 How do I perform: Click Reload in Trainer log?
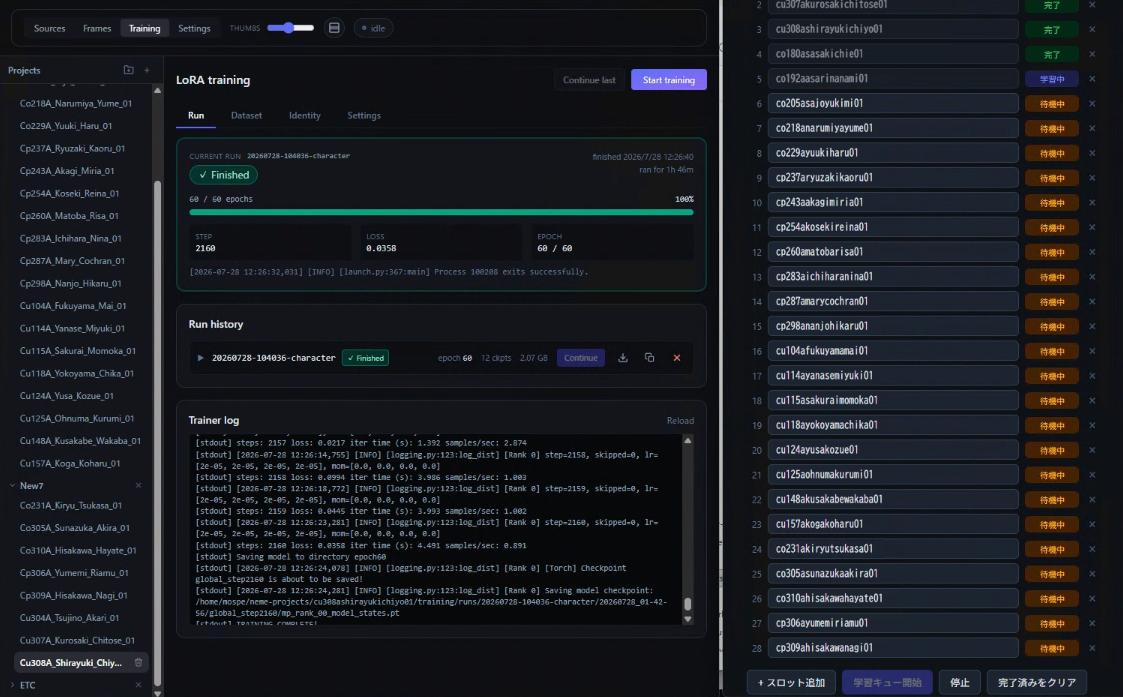[680, 420]
